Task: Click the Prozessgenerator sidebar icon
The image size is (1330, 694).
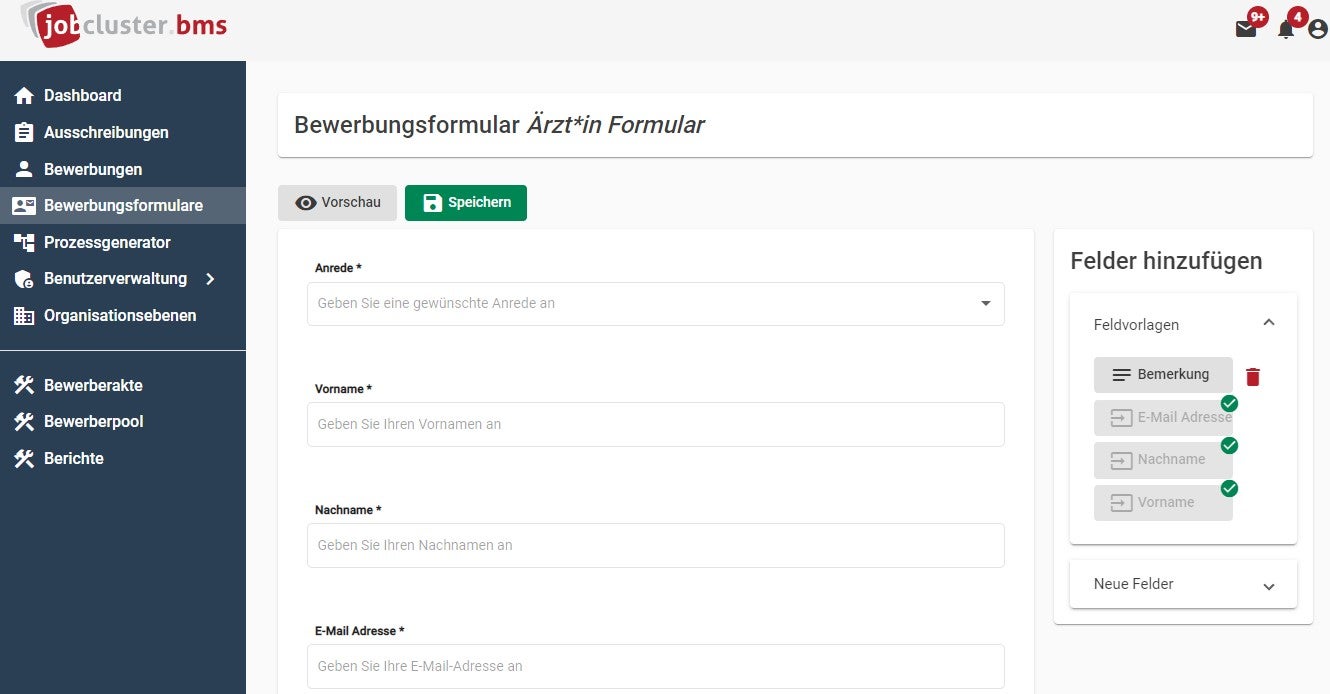Action: click(24, 243)
